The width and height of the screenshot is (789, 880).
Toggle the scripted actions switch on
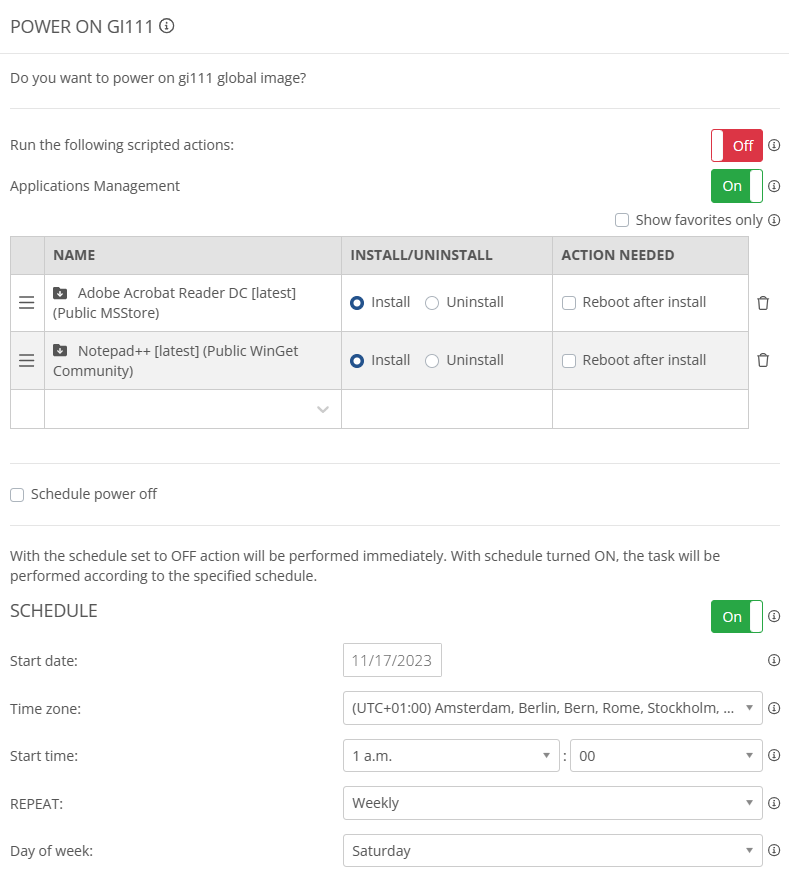tap(736, 146)
